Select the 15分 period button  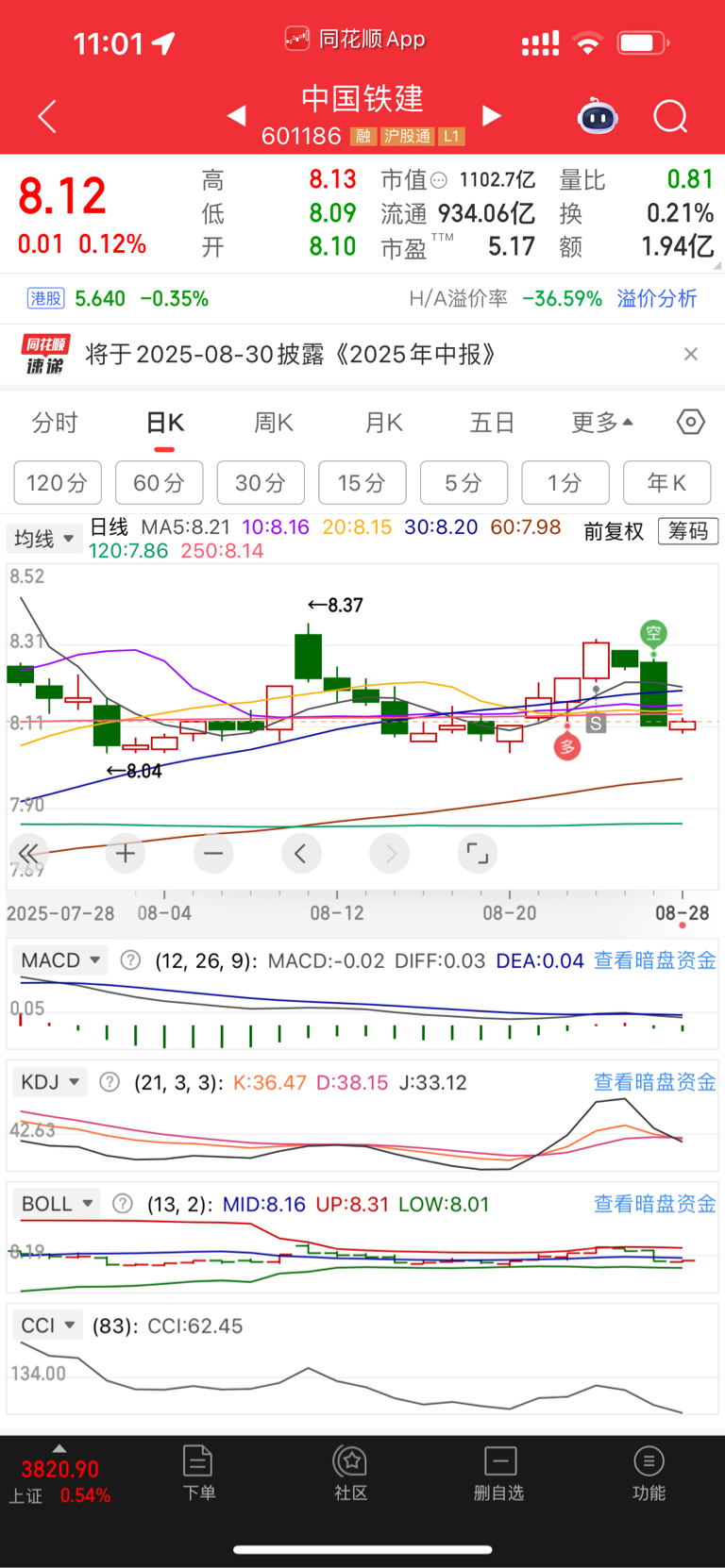point(362,483)
